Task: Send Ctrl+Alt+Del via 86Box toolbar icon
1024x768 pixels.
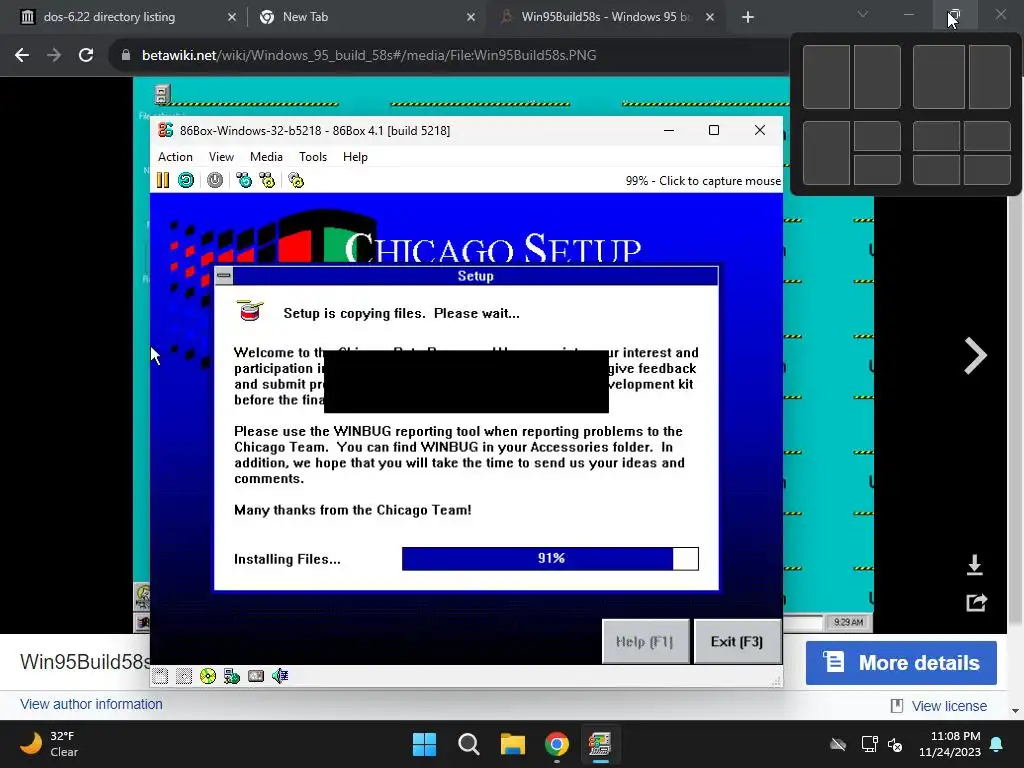Action: 244,180
